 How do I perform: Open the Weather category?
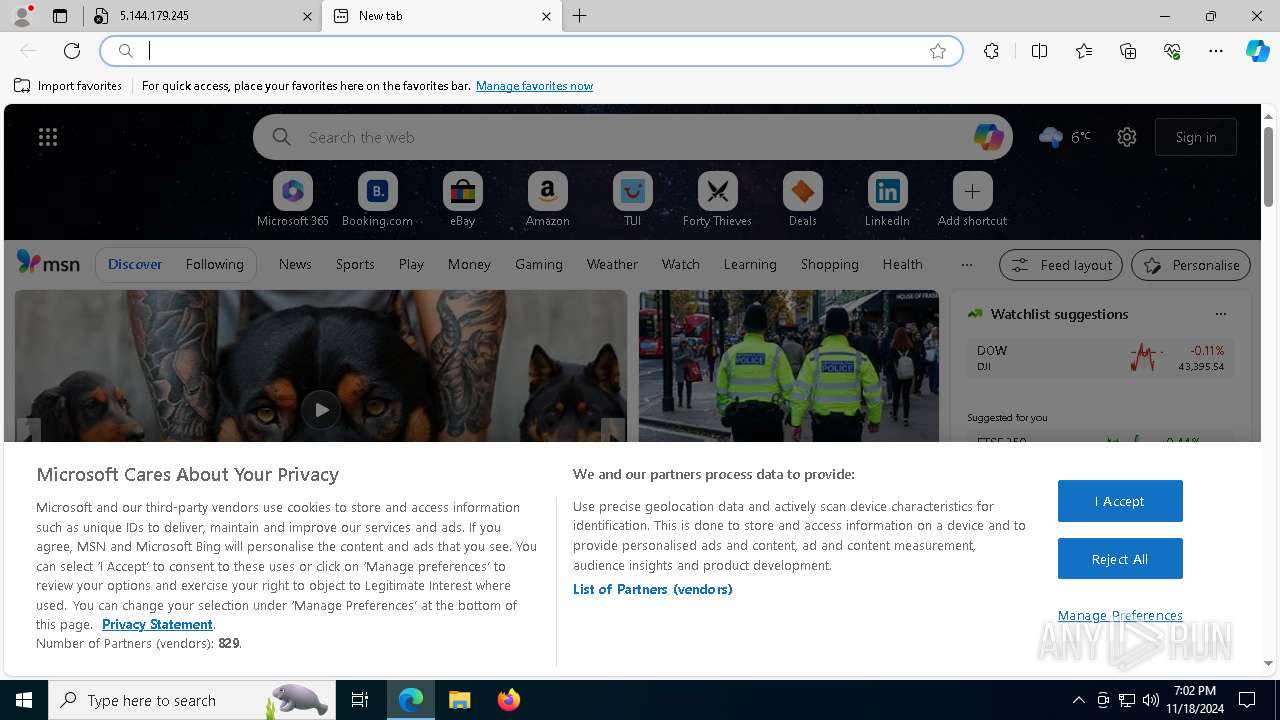click(612, 265)
